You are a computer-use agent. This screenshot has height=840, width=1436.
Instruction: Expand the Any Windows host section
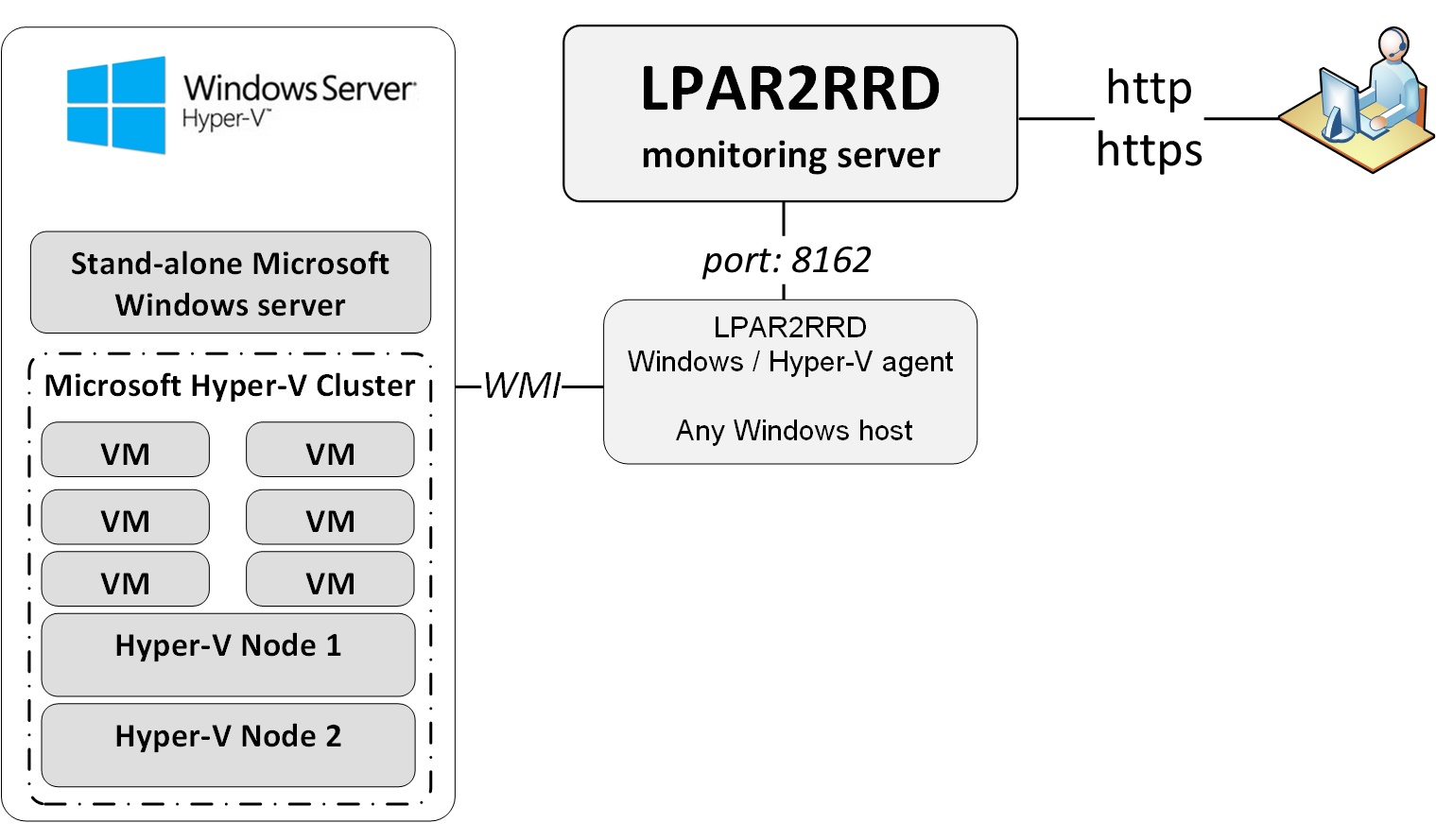[793, 430]
